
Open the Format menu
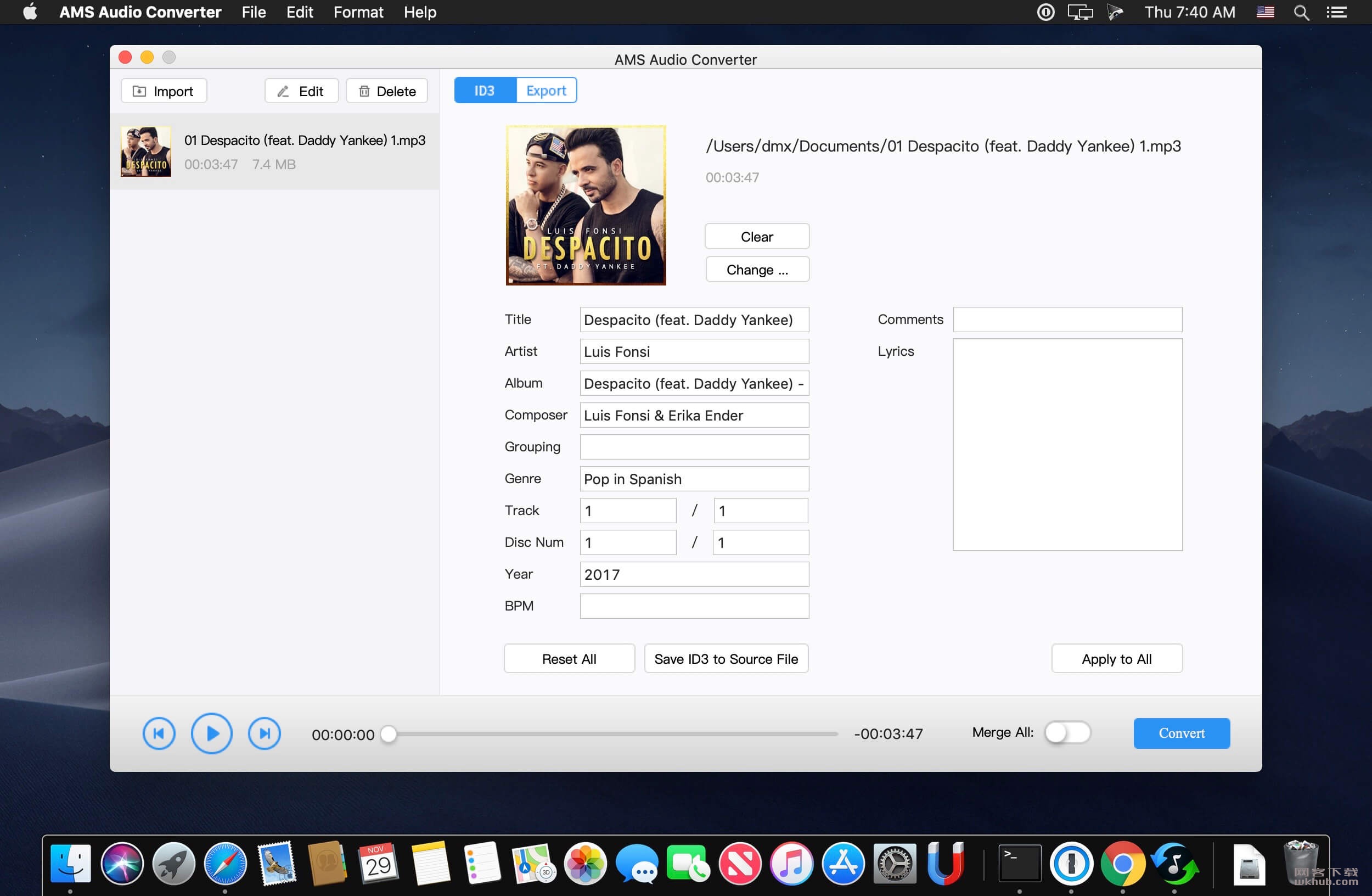tap(358, 12)
